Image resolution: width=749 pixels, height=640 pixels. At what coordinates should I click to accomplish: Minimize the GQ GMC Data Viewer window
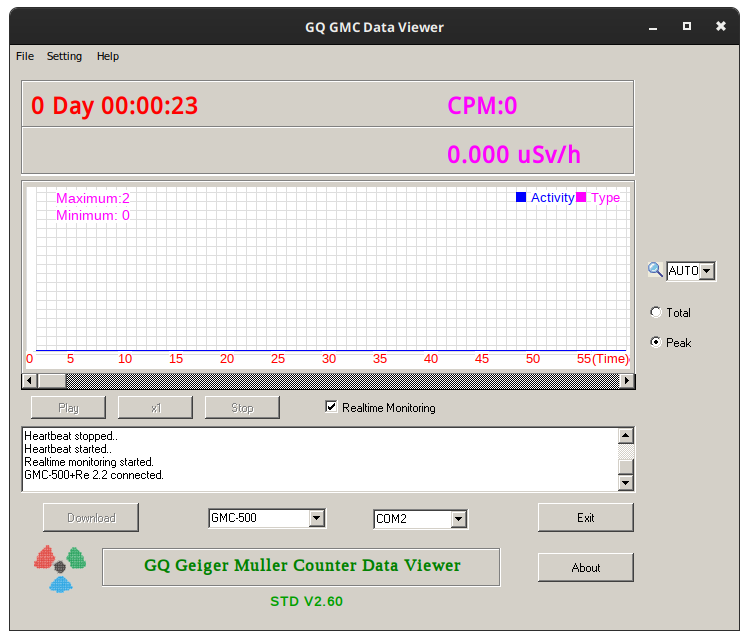click(x=653, y=27)
